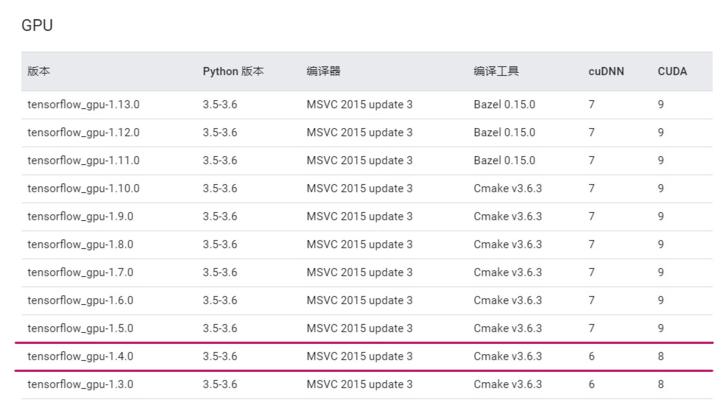Select tensorflow_gpu-1.3.0 version cell
Image resolution: width=723 pixels, height=400 pixels.
(80, 384)
